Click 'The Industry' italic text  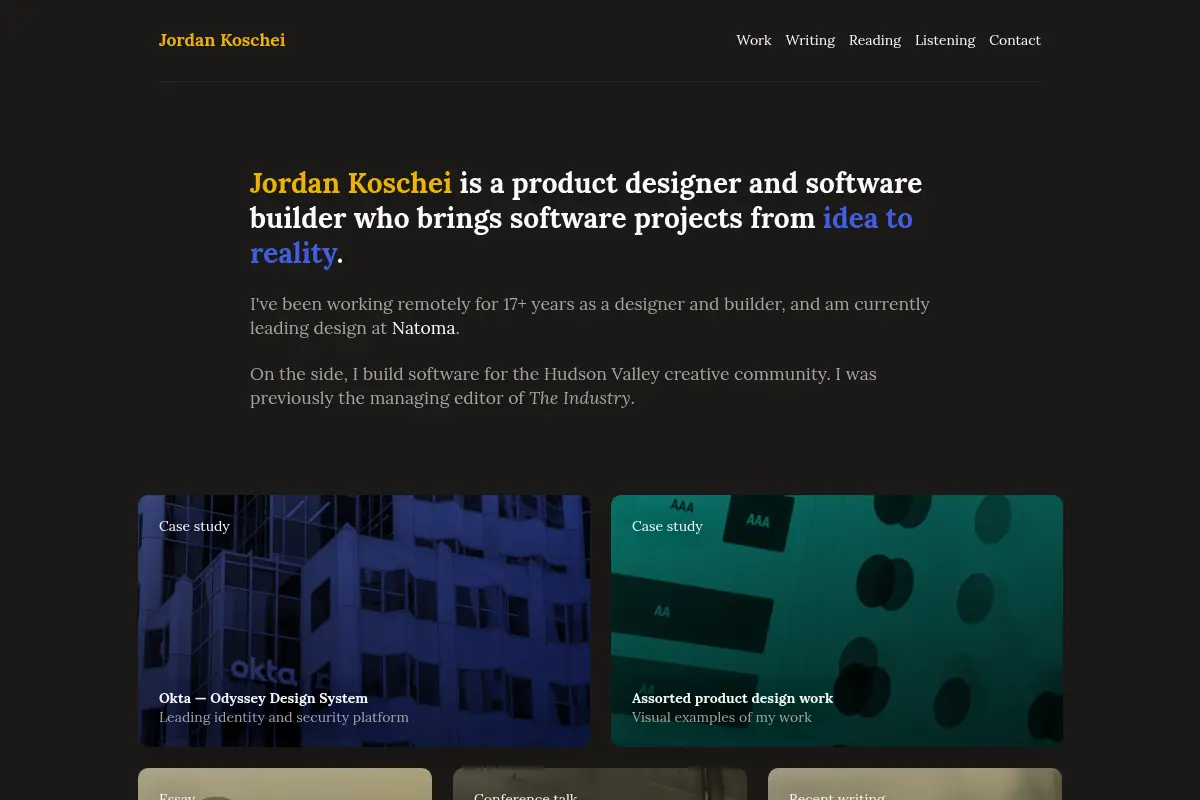point(580,398)
